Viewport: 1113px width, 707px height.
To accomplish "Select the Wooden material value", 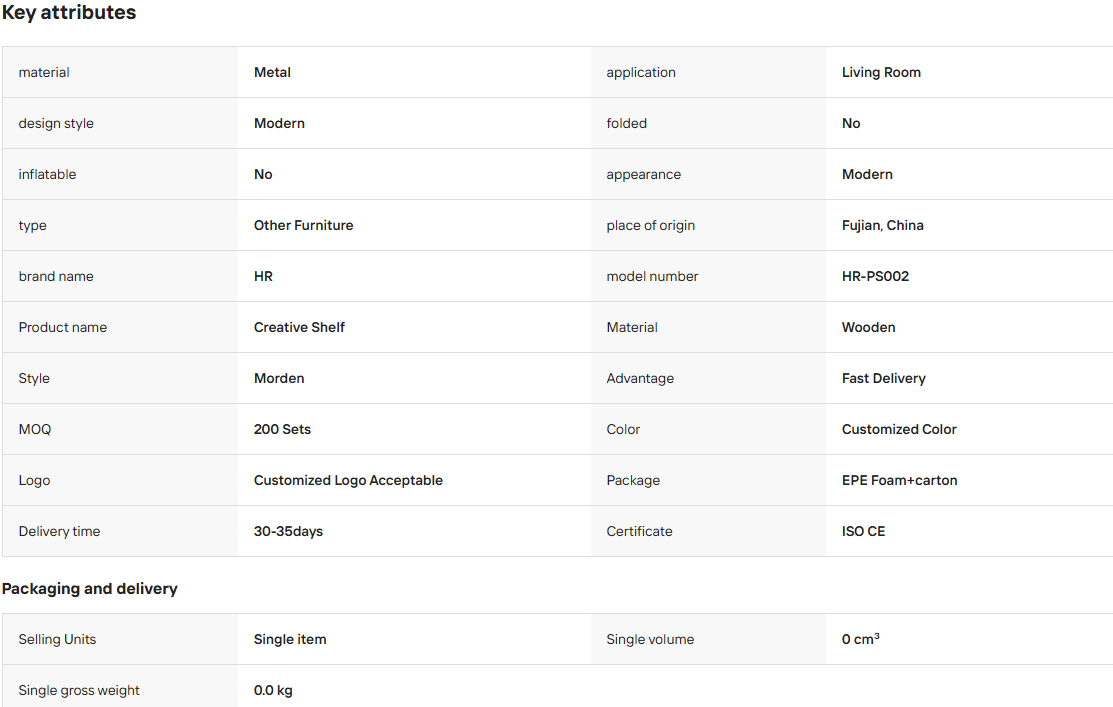I will 869,327.
